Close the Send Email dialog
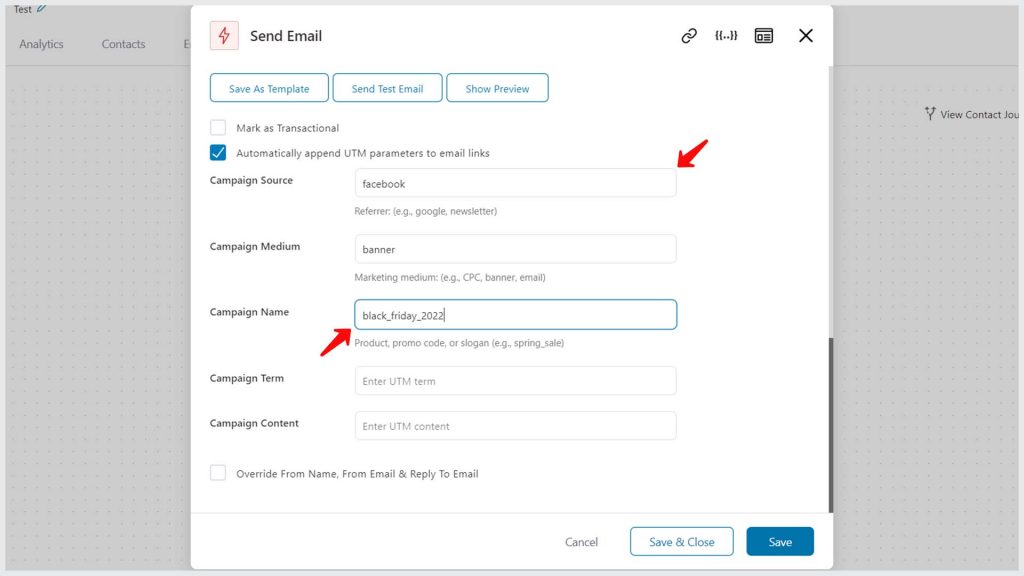Viewport: 1024px width, 576px height. [x=806, y=36]
